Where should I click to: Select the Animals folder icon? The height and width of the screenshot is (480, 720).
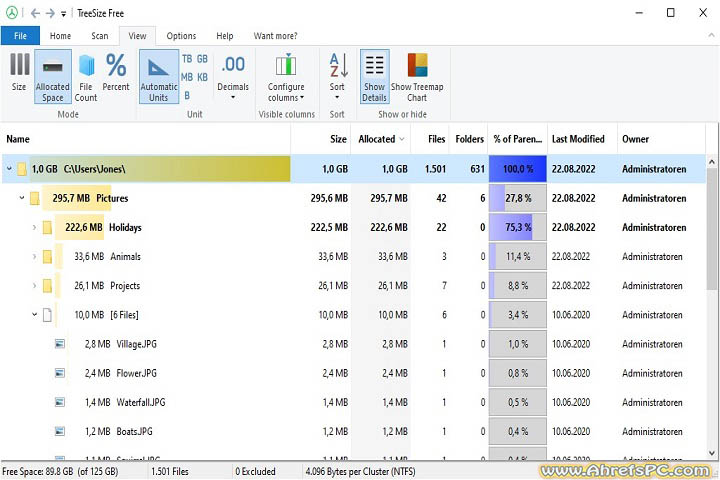[x=47, y=256]
